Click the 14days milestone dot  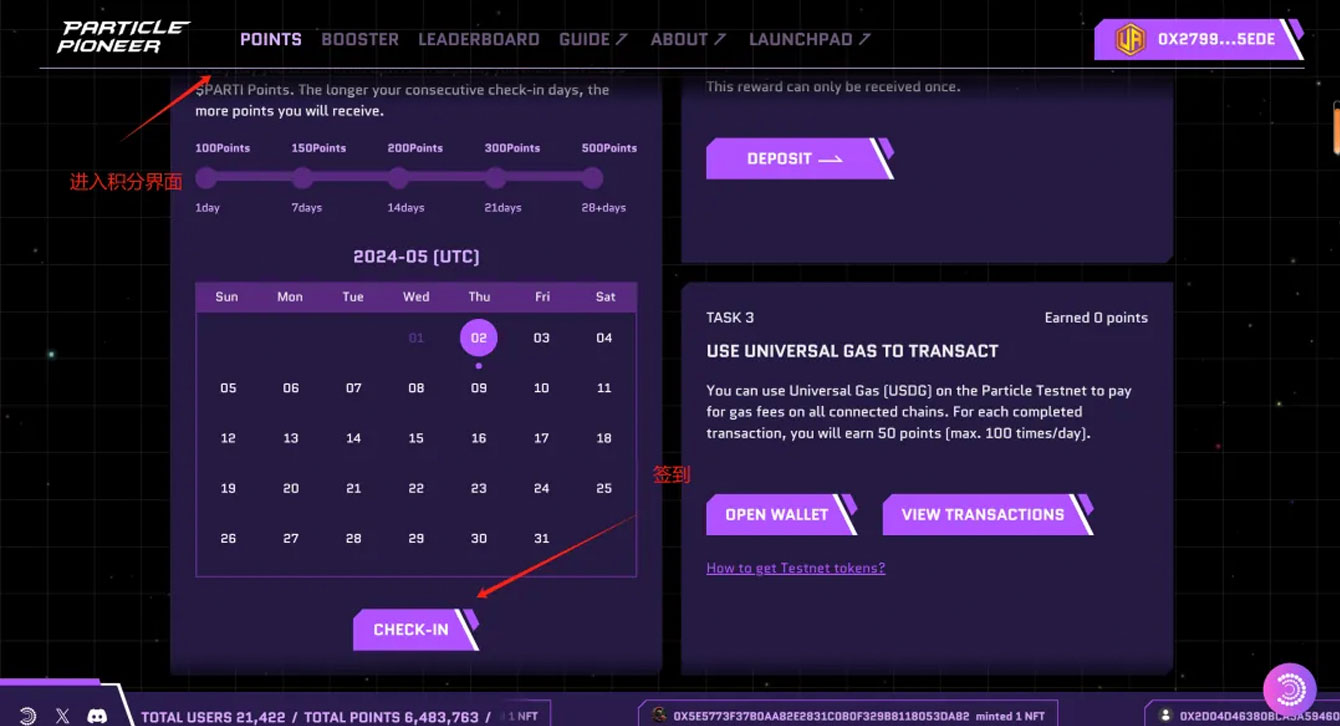tap(398, 178)
